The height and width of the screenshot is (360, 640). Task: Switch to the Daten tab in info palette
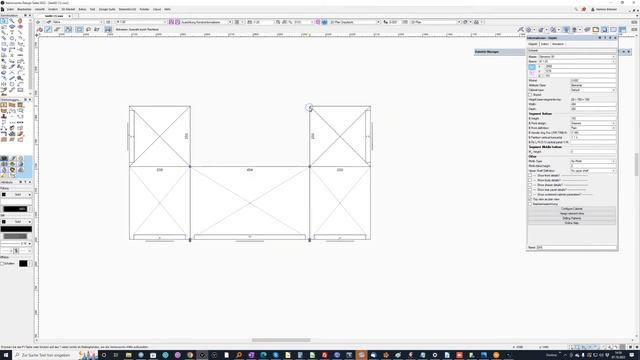tap(544, 44)
